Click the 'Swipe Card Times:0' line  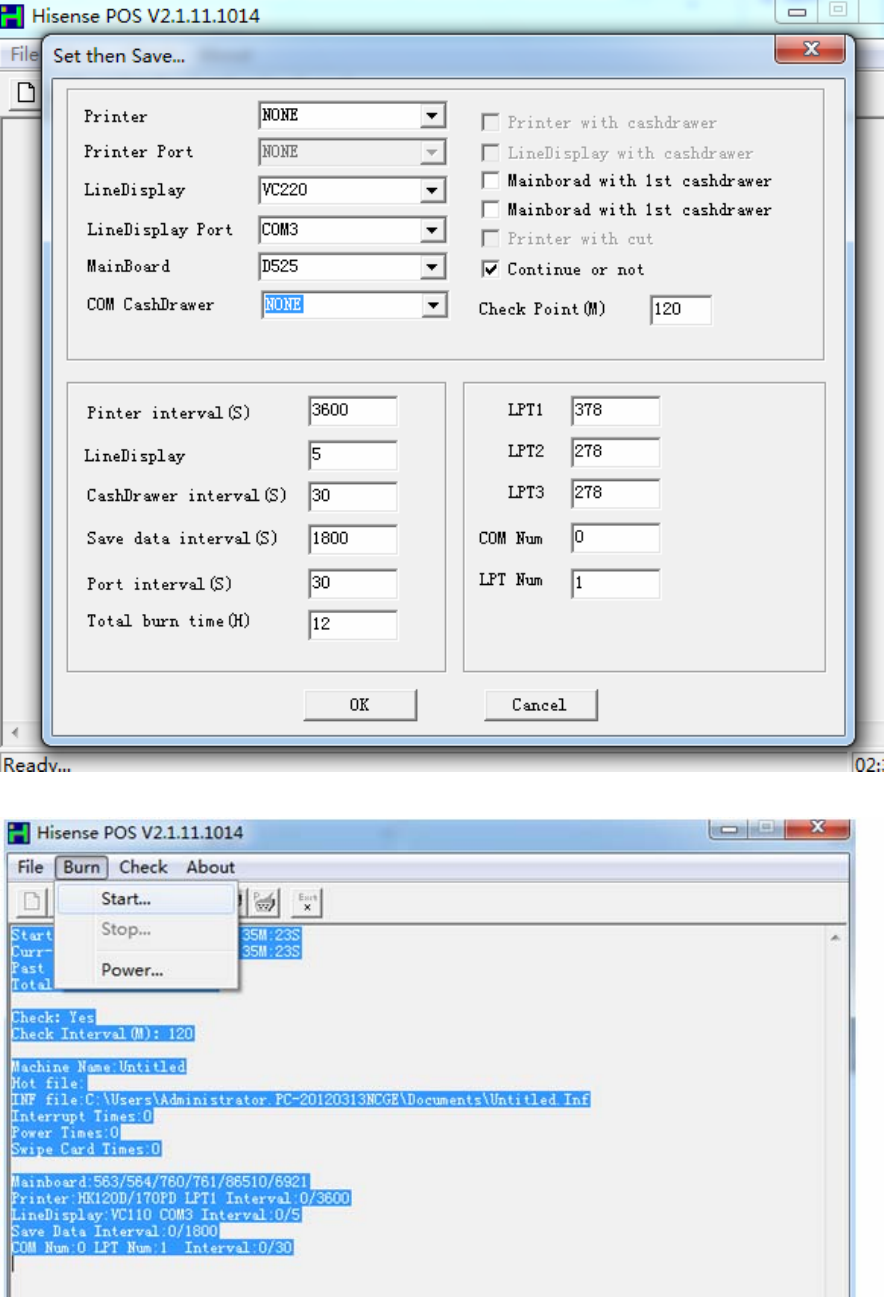tap(86, 1149)
